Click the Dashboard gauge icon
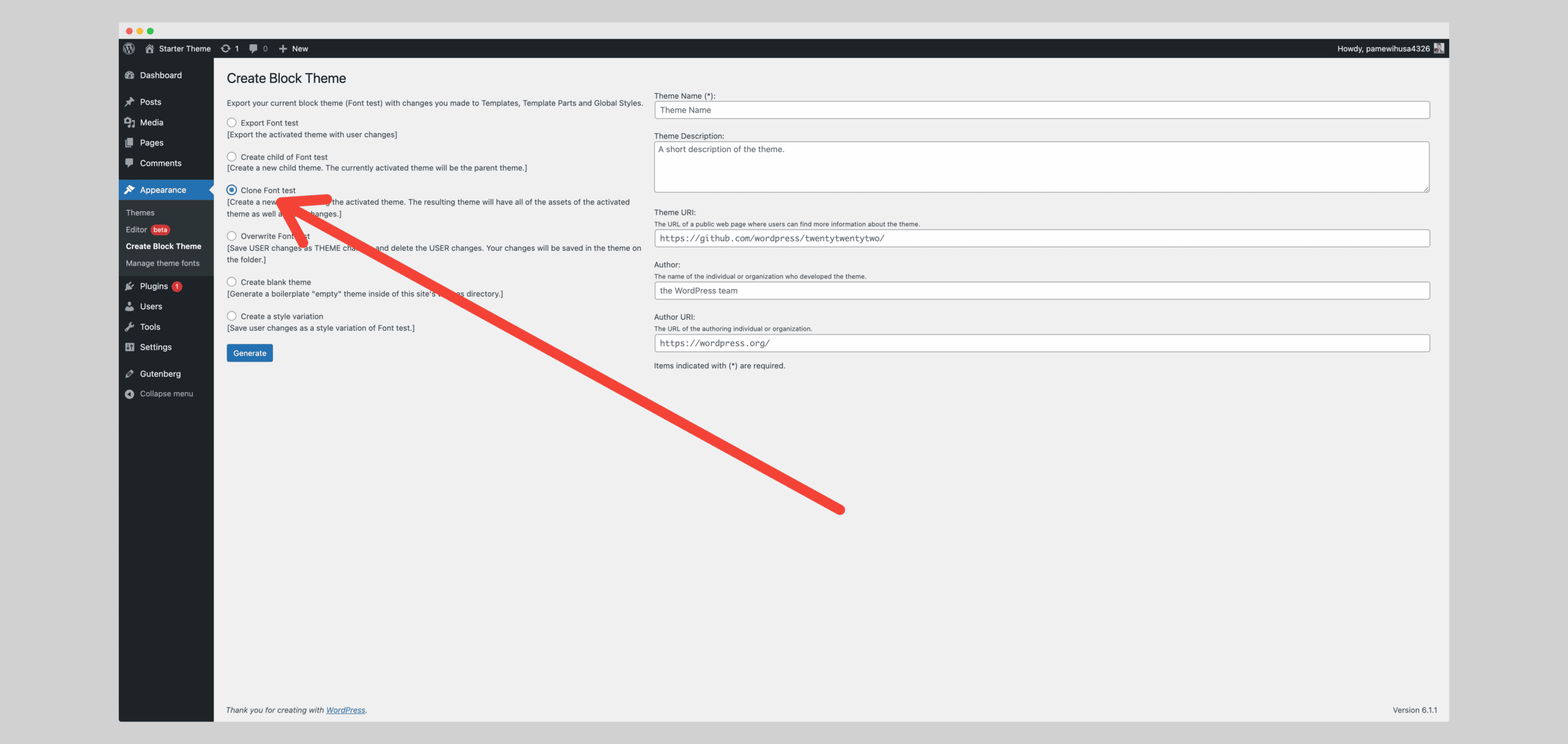The width and height of the screenshot is (1568, 744). pos(129,75)
